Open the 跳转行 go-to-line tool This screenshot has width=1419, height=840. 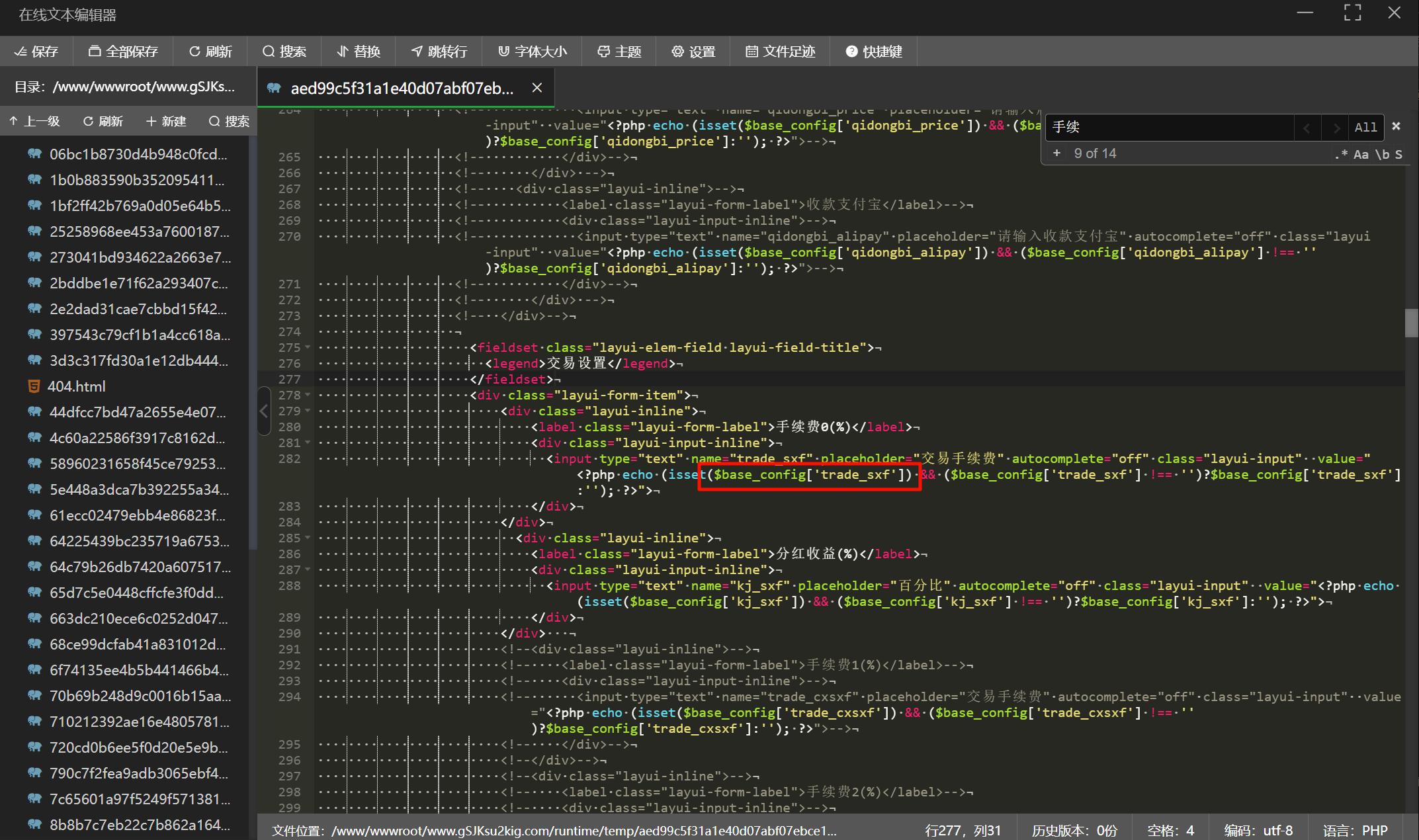pos(439,52)
